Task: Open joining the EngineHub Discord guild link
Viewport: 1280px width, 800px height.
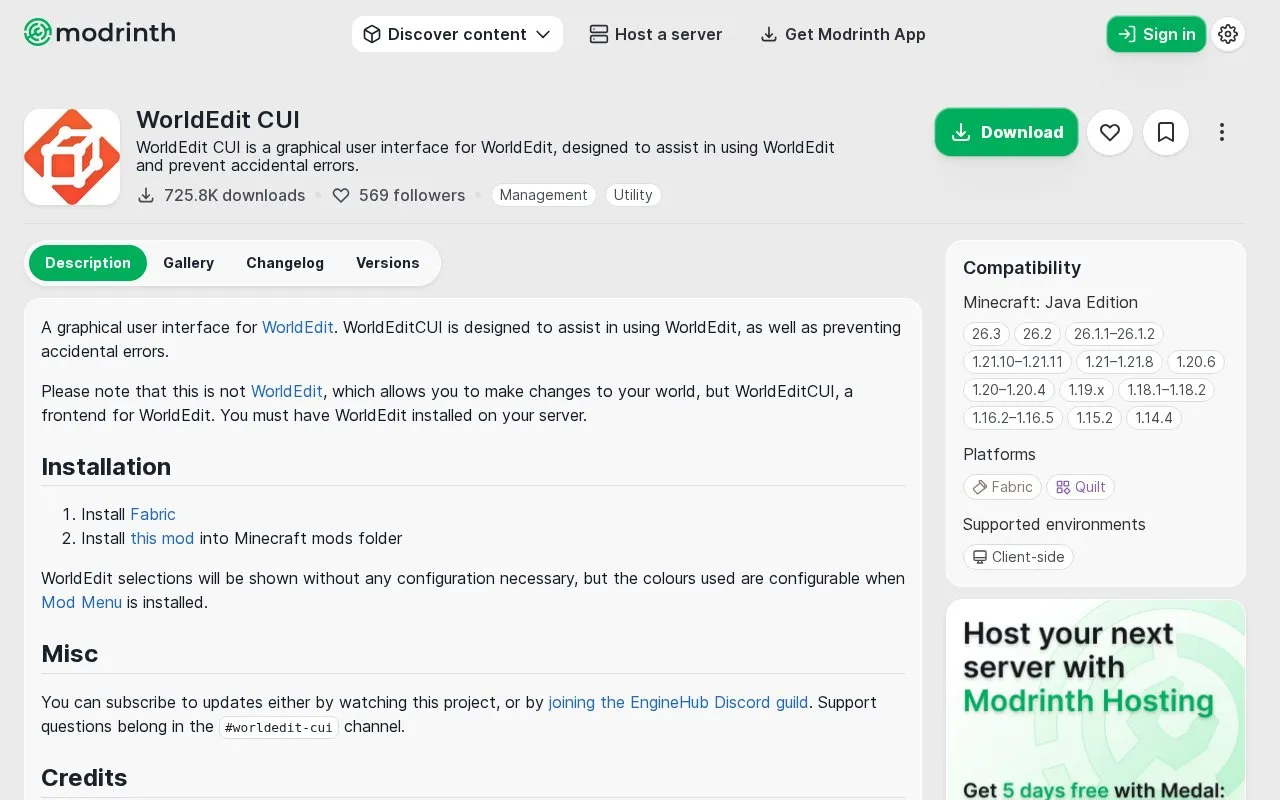Action: 678,702
